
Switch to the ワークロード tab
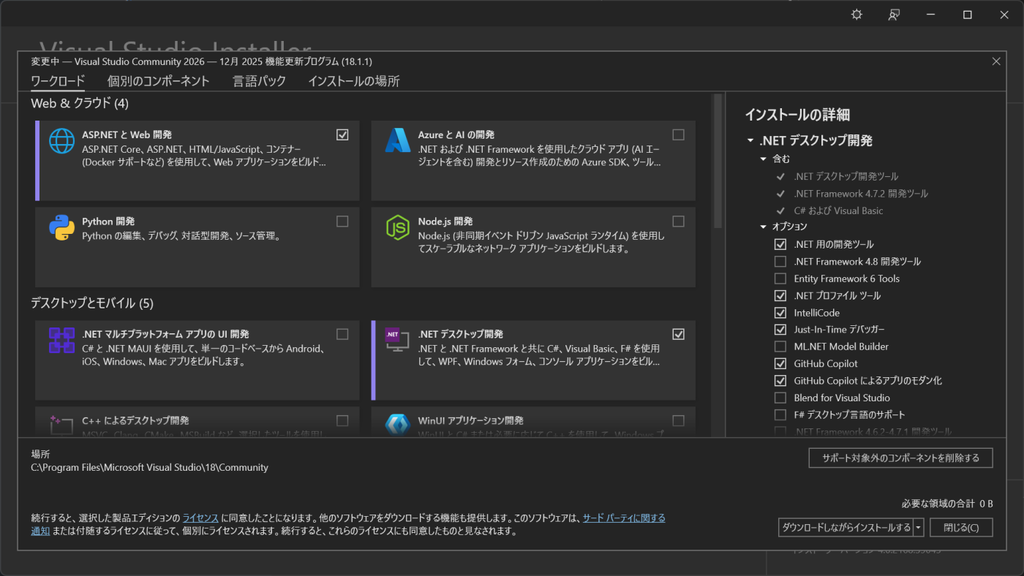click(57, 81)
